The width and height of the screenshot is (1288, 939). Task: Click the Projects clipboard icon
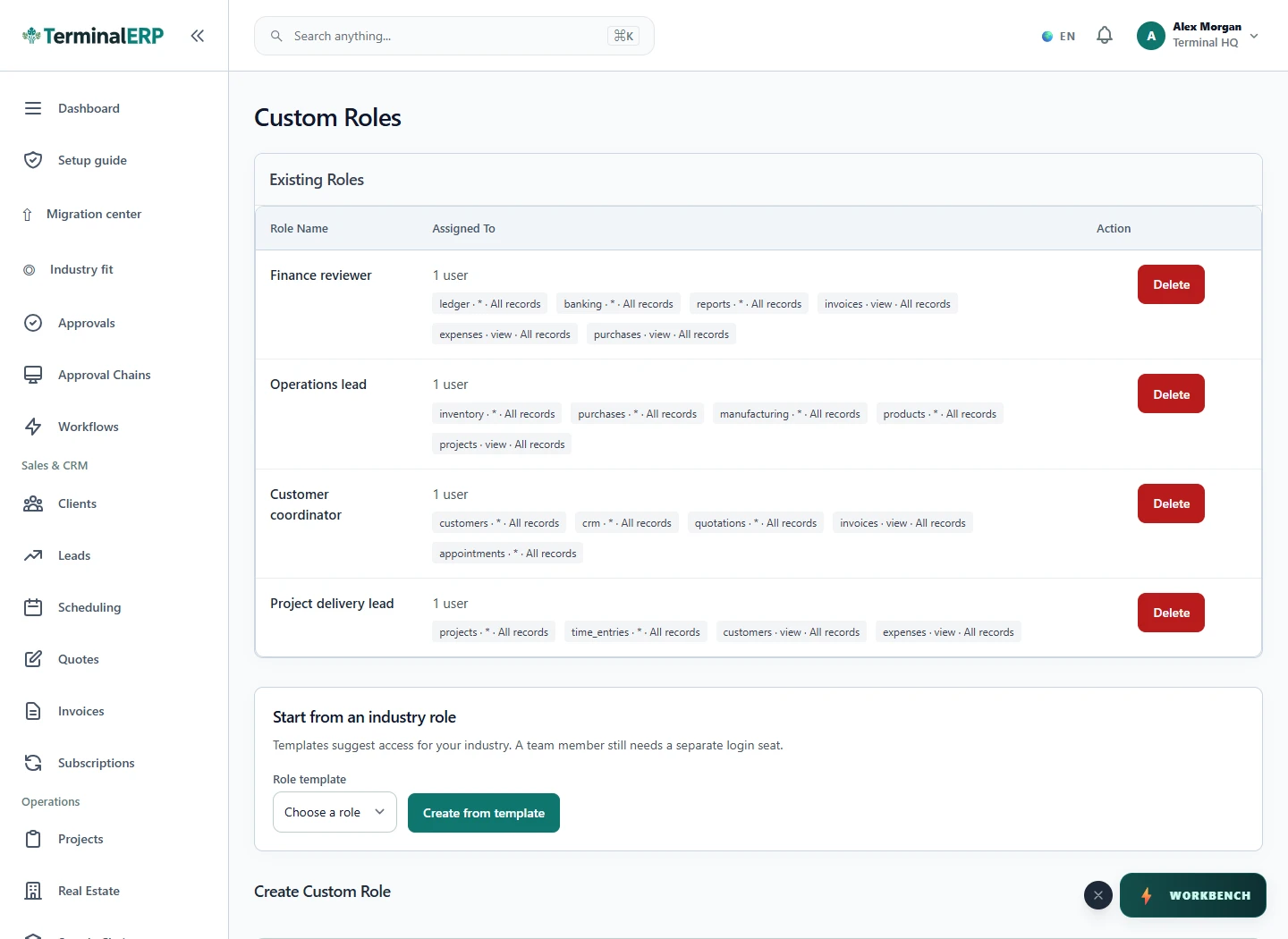coord(33,839)
